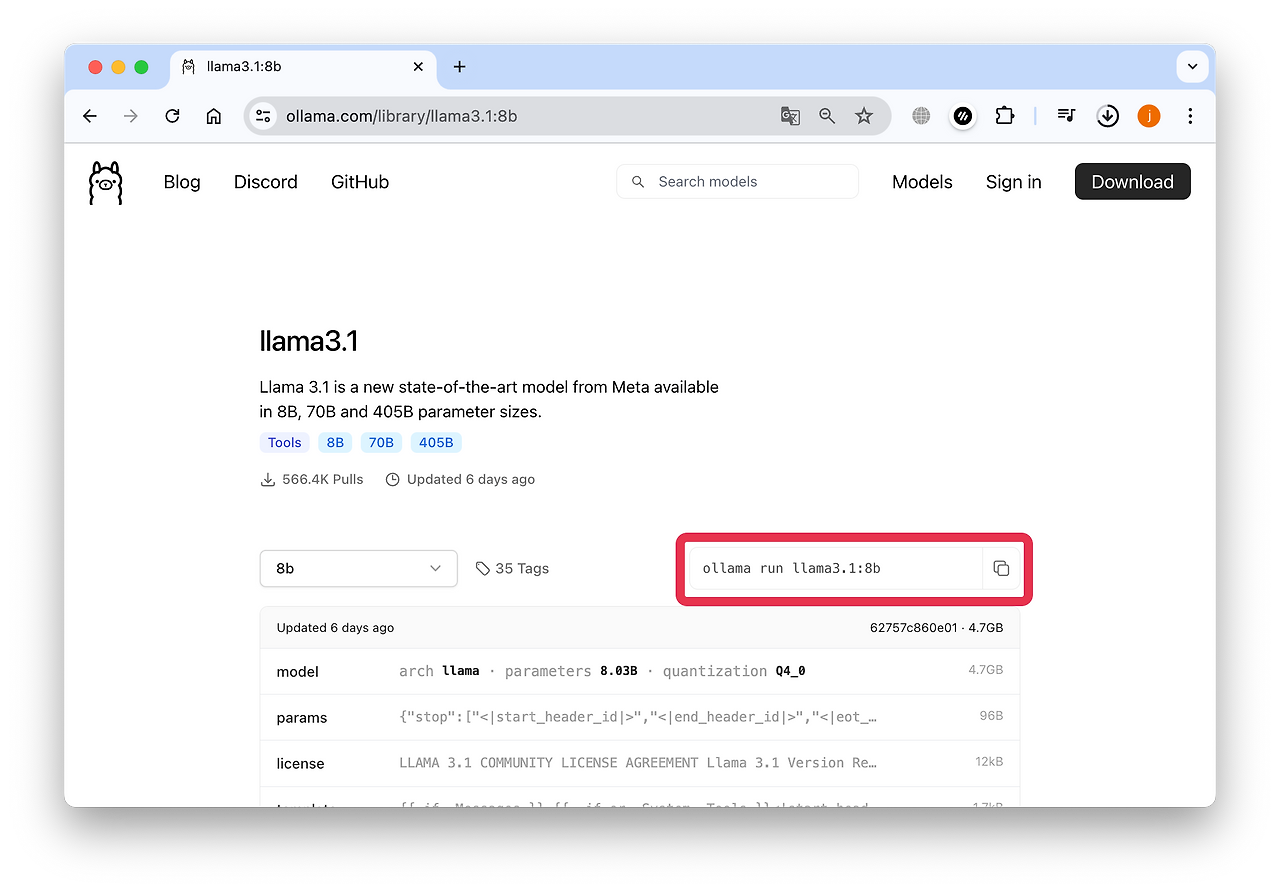Open the Chrome three-dot menu

coord(1190,116)
